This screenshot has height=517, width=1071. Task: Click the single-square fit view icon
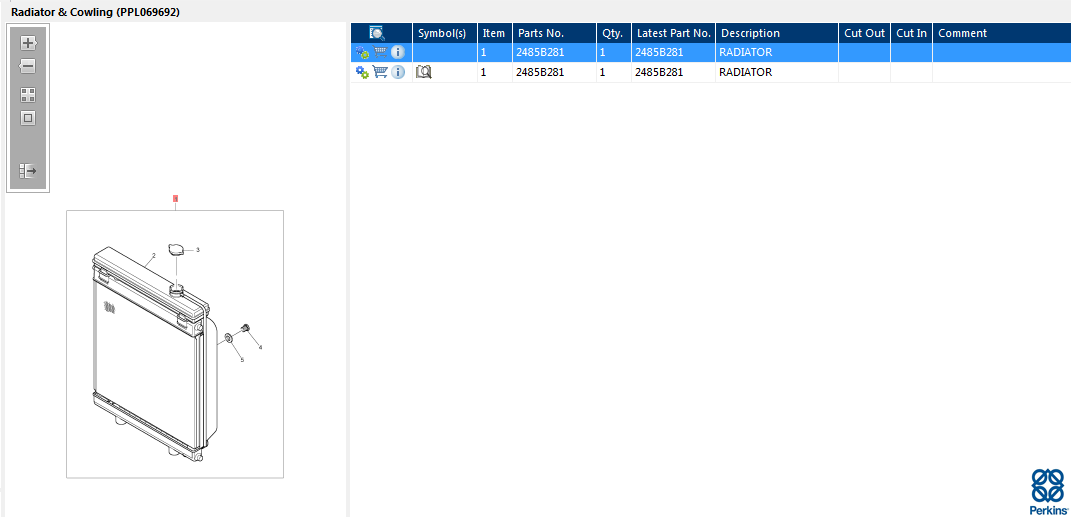[x=28, y=118]
